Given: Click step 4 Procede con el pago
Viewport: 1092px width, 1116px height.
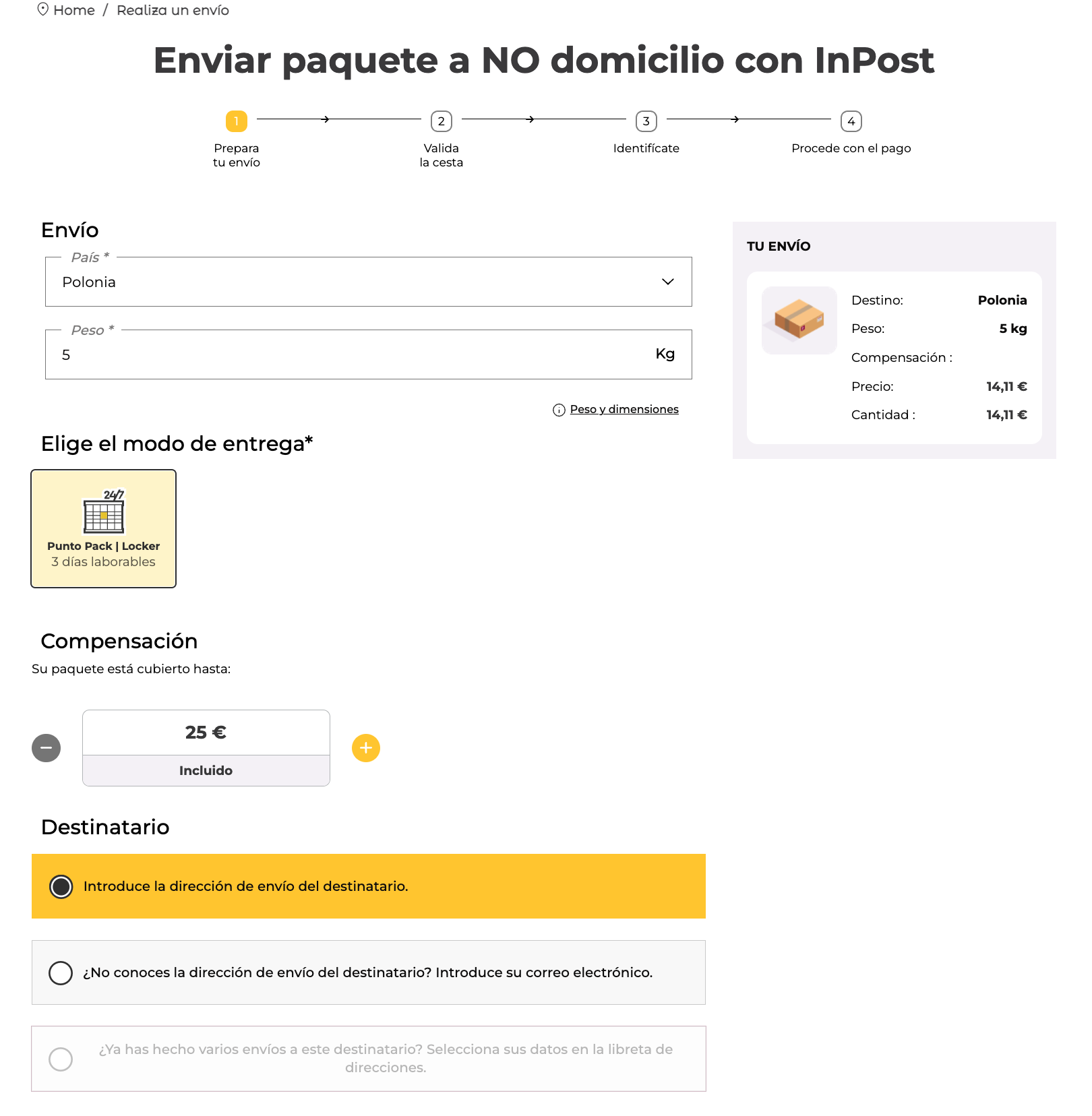Looking at the screenshot, I should [851, 121].
